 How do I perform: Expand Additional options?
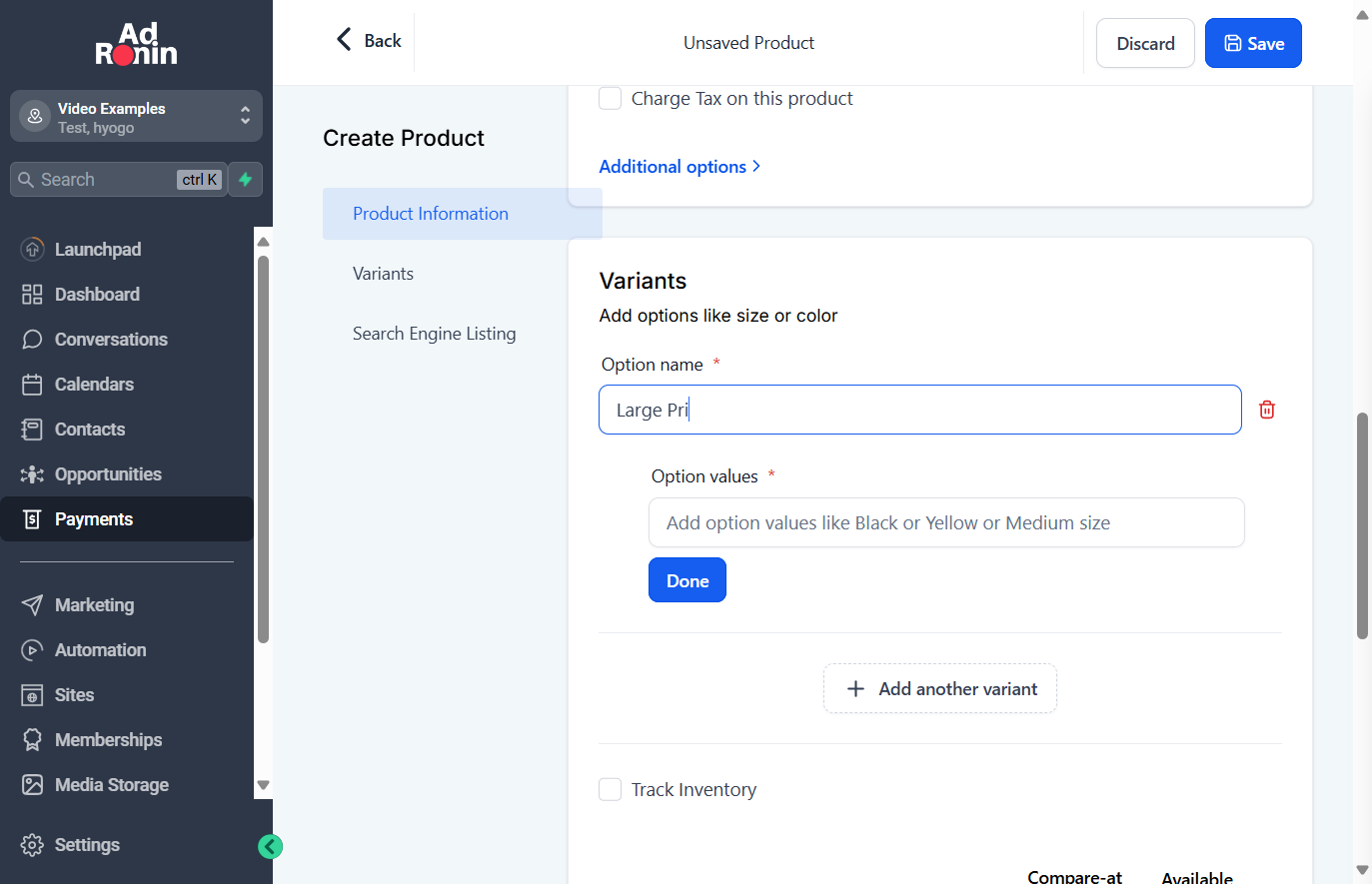tap(680, 167)
